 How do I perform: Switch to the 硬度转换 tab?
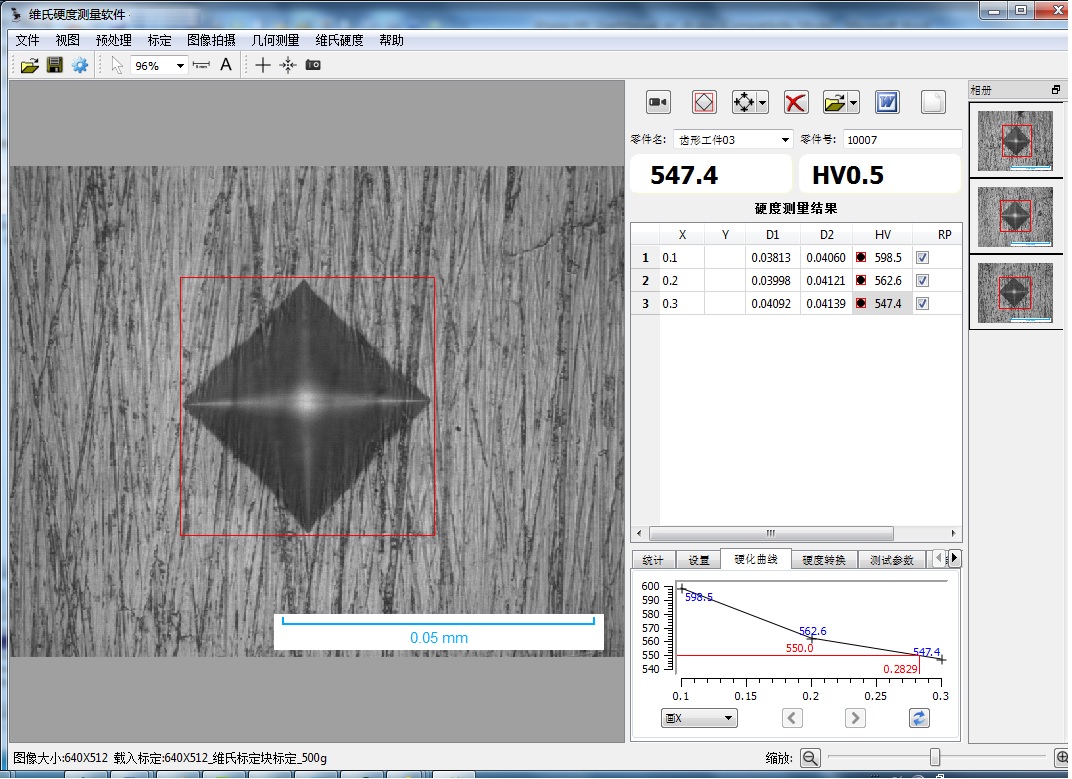(824, 560)
